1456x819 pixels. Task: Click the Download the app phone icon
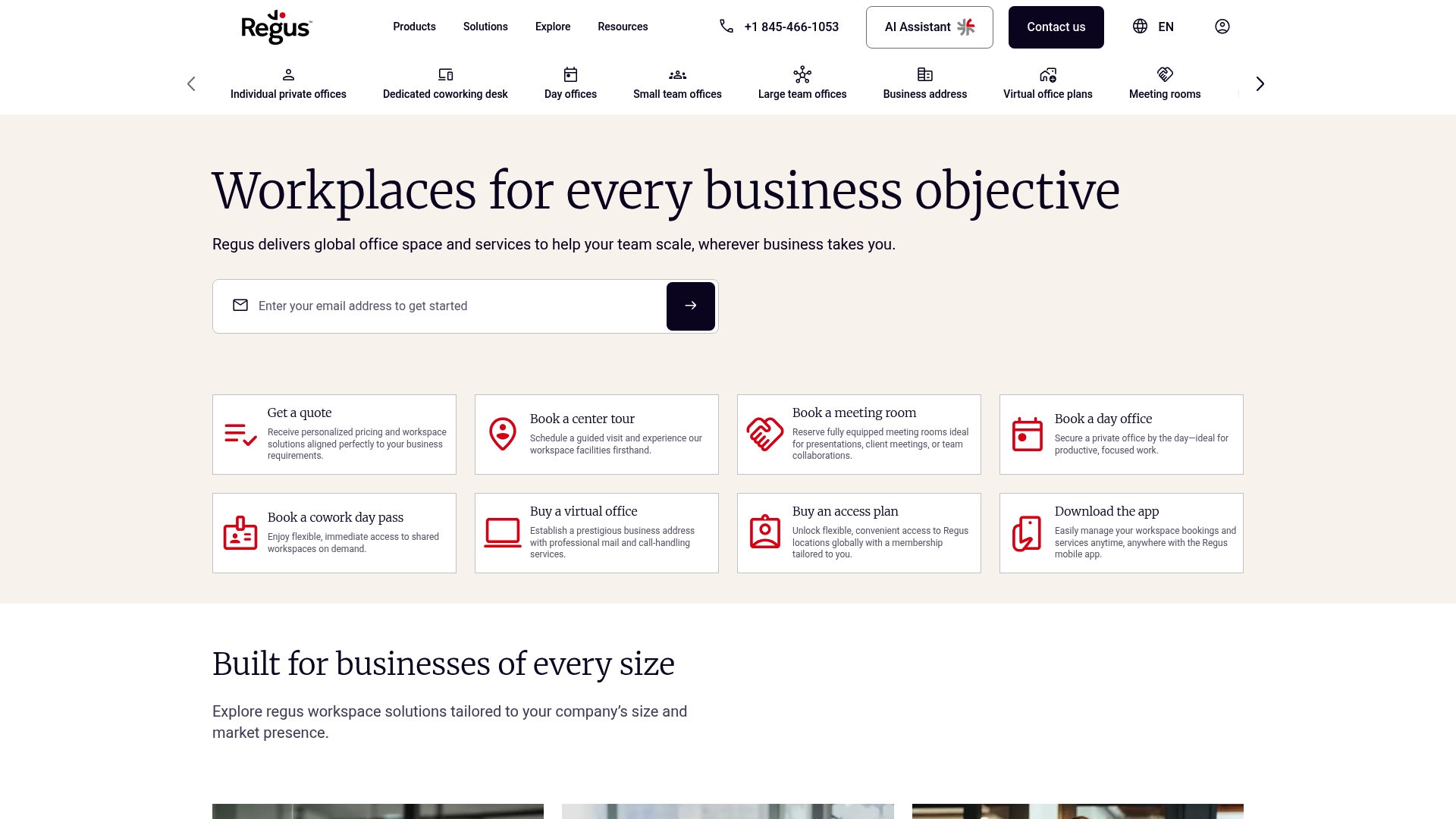[1027, 534]
